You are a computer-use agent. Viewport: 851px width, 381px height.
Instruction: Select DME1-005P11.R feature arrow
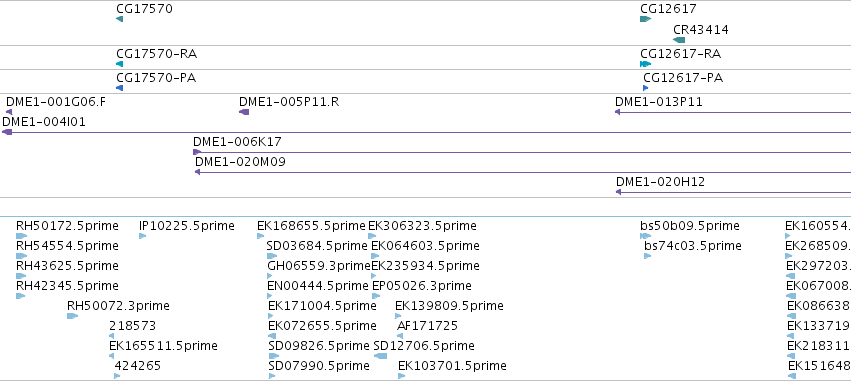pyautogui.click(x=244, y=112)
